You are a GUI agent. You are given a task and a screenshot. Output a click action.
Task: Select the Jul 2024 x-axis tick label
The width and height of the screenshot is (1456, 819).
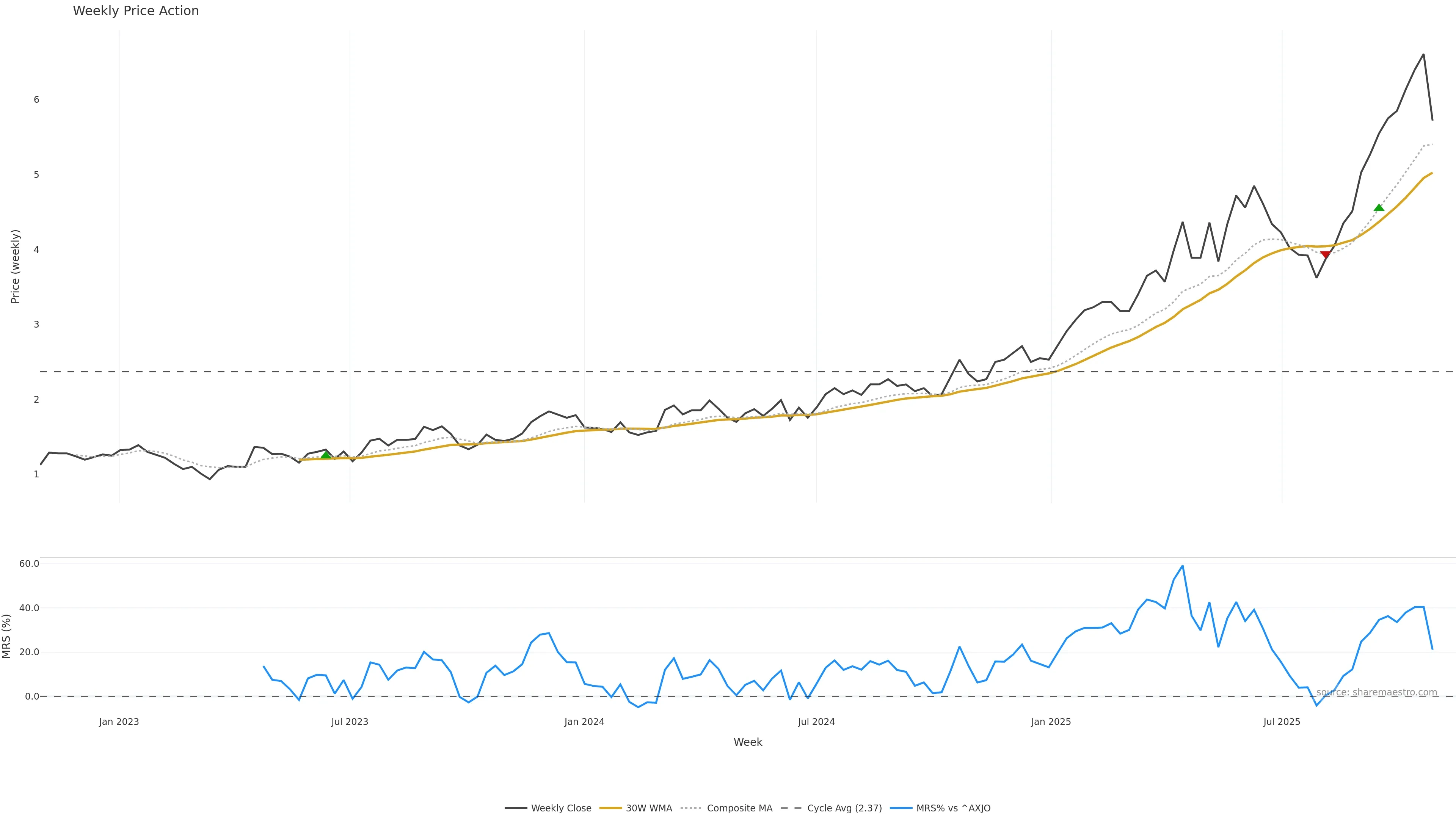[816, 722]
